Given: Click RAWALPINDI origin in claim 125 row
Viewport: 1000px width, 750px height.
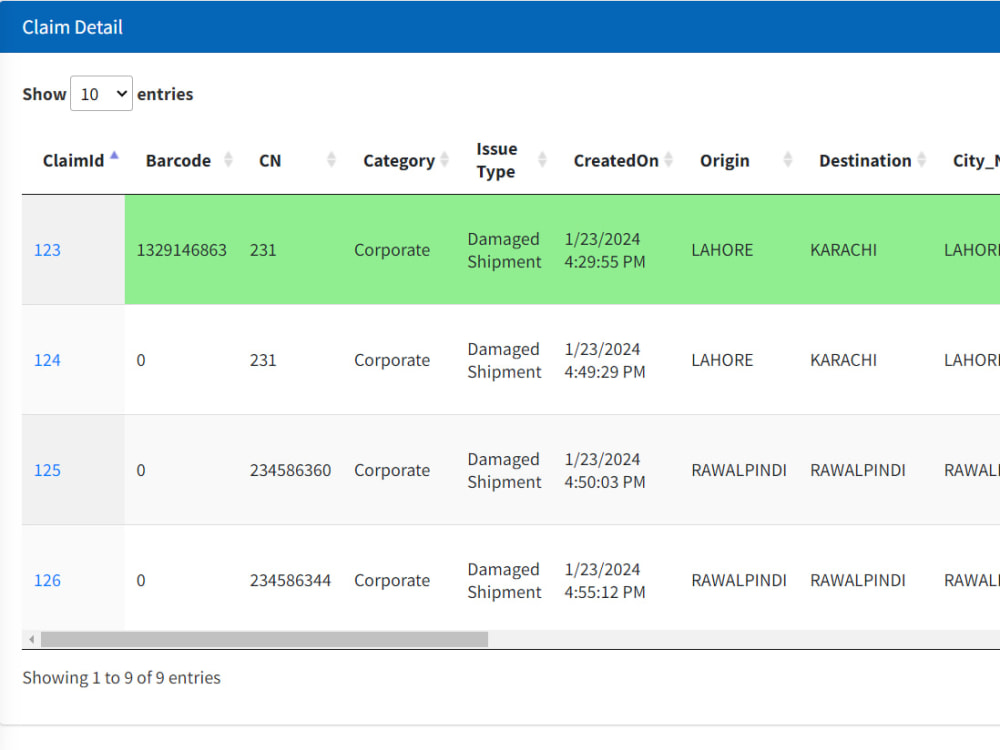Looking at the screenshot, I should click(739, 471).
